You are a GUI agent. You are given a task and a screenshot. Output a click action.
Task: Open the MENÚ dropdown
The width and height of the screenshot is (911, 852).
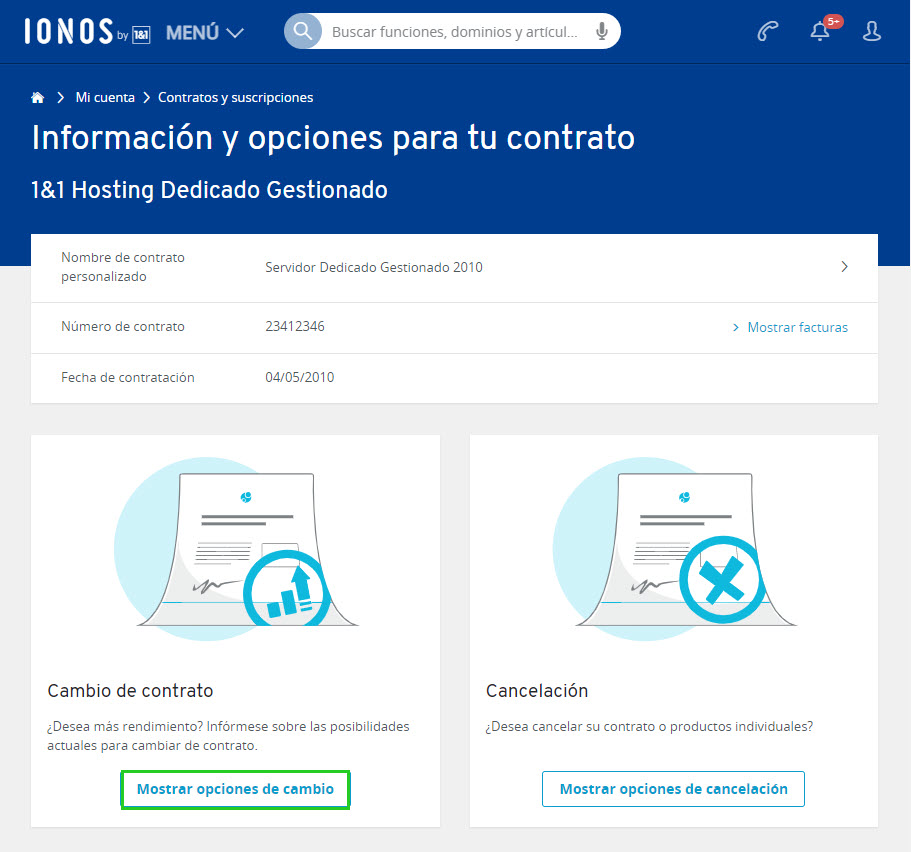tap(205, 33)
